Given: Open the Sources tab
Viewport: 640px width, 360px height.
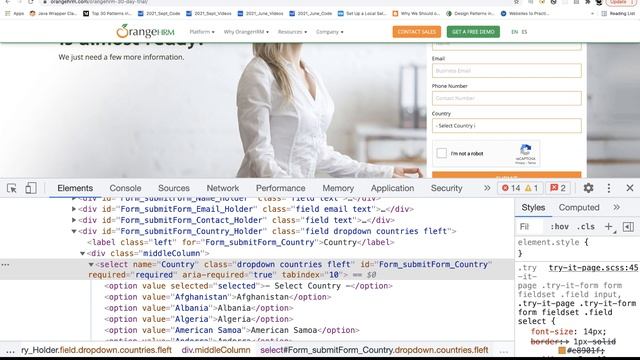Looking at the screenshot, I should click(174, 188).
